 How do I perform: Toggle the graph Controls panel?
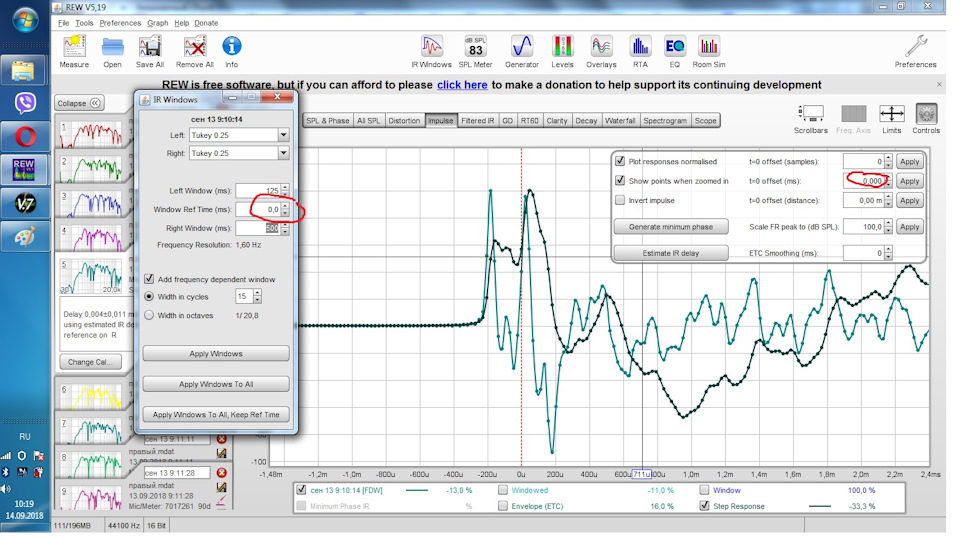[926, 114]
